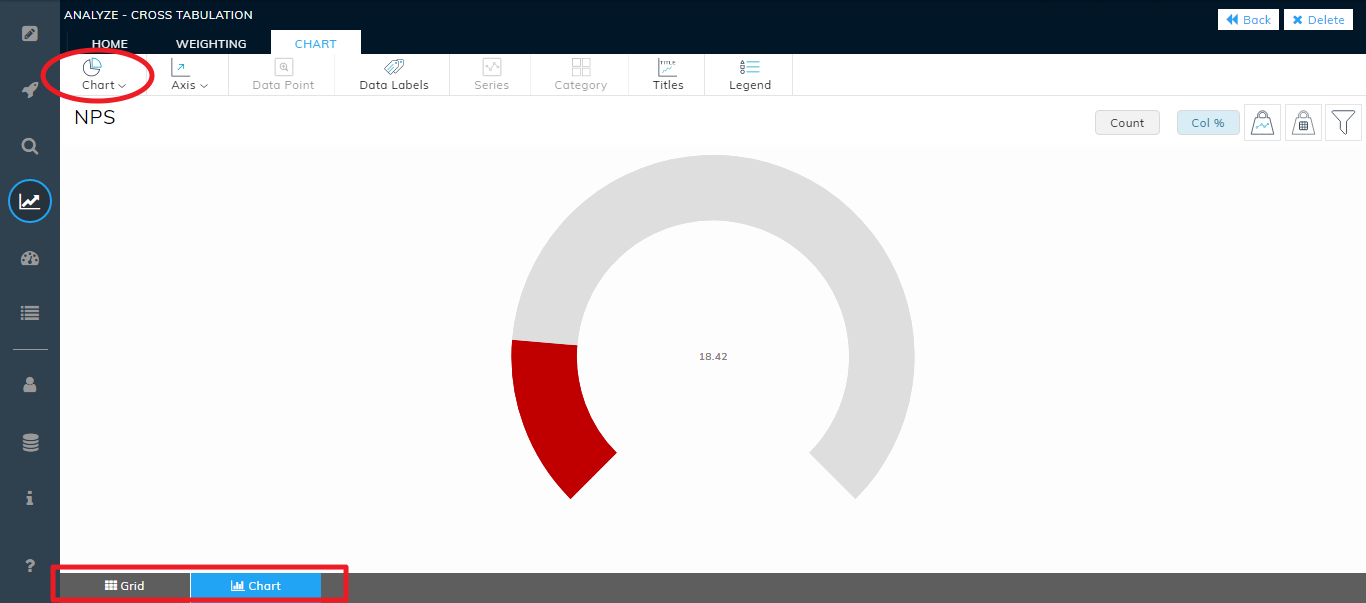Click the 18.42 value in gauge center
This screenshot has height=603, width=1366.
pyautogui.click(x=713, y=356)
